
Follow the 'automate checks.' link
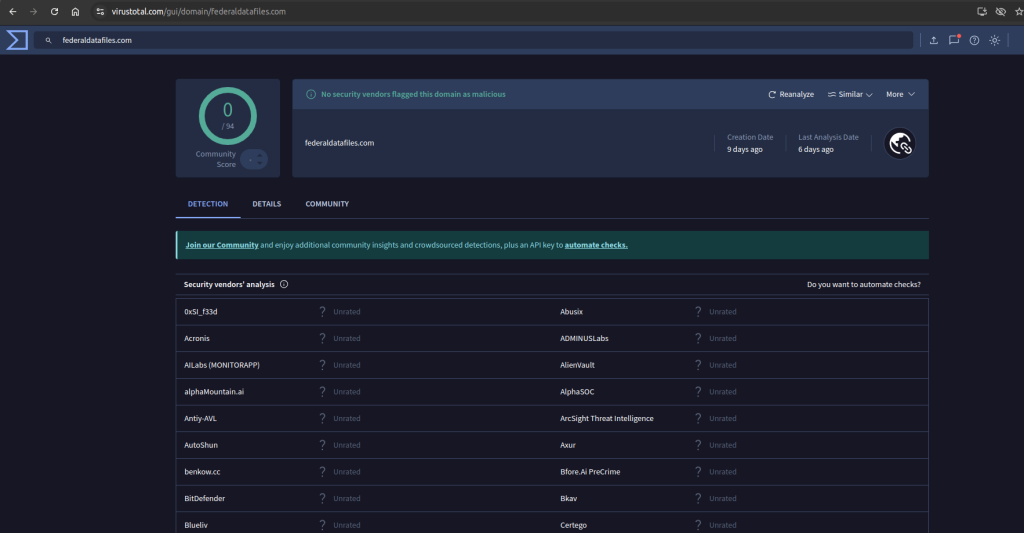(596, 245)
